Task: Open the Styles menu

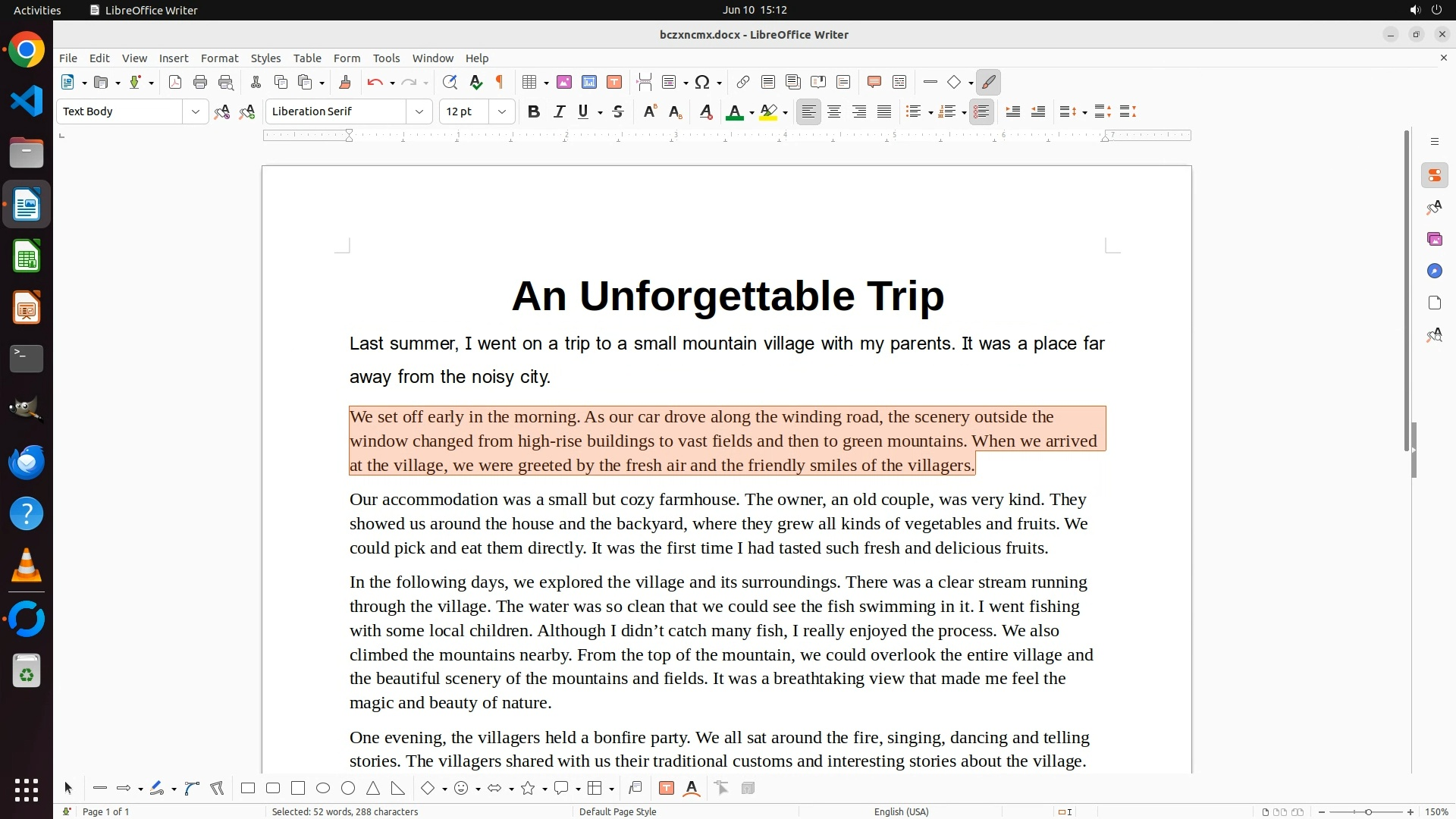Action: [265, 58]
